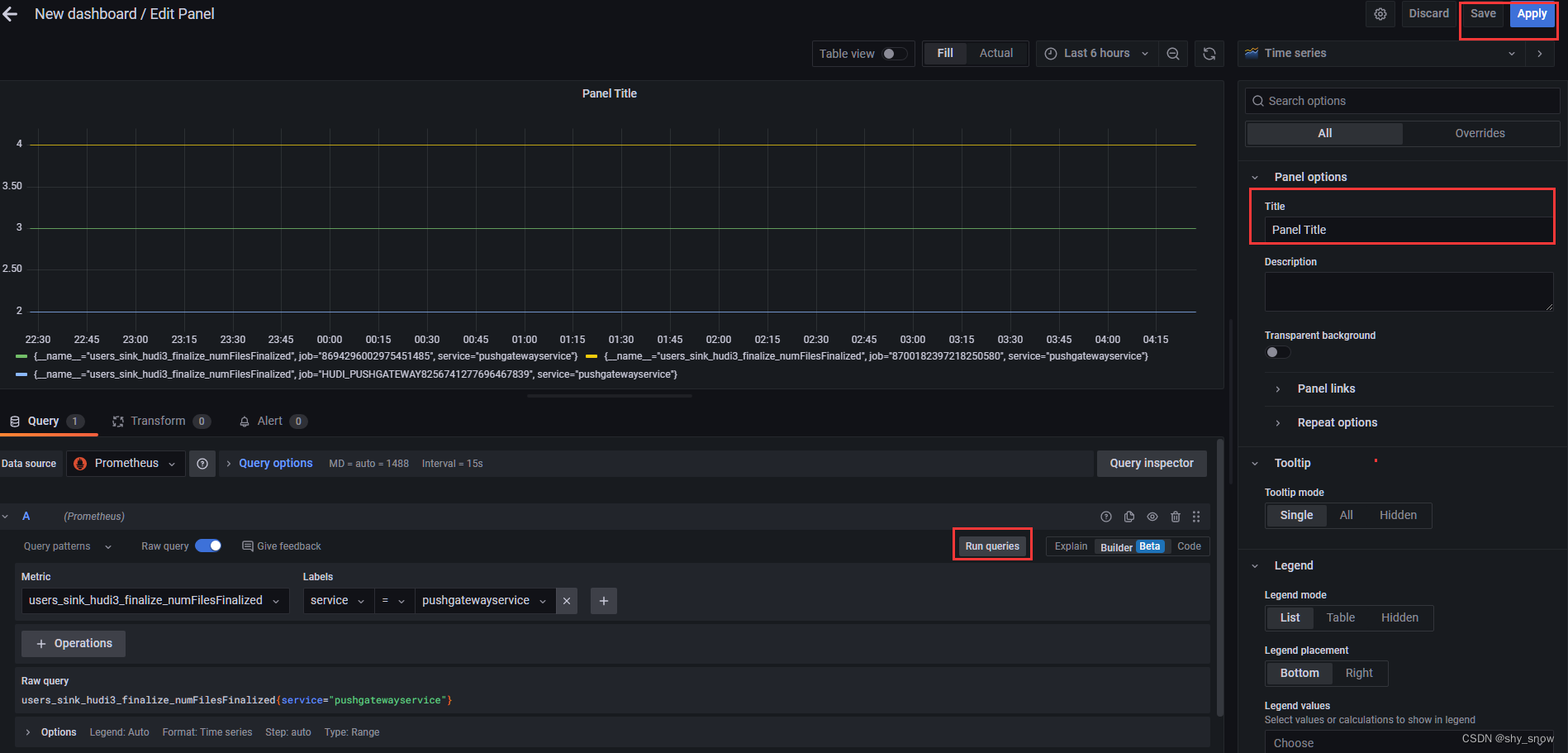Duplicate query A using the copy icon
Screen dimensions: 1568x753
pyautogui.click(x=1129, y=516)
